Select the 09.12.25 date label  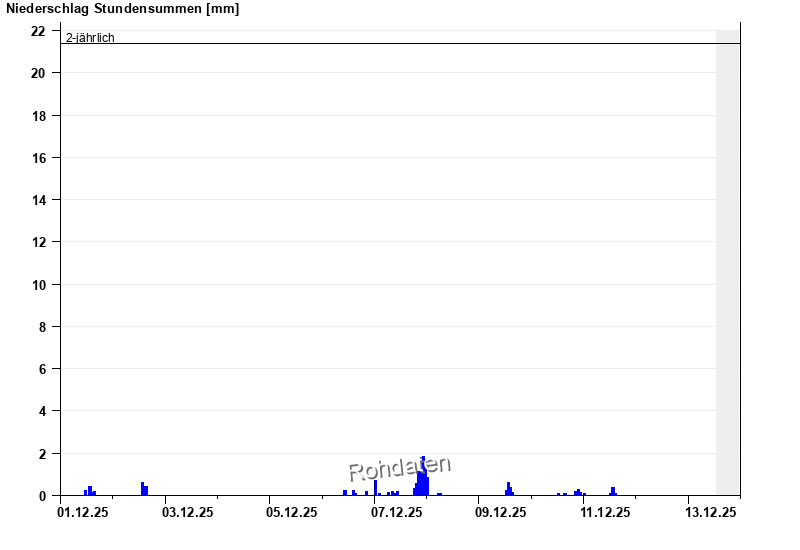pos(501,513)
